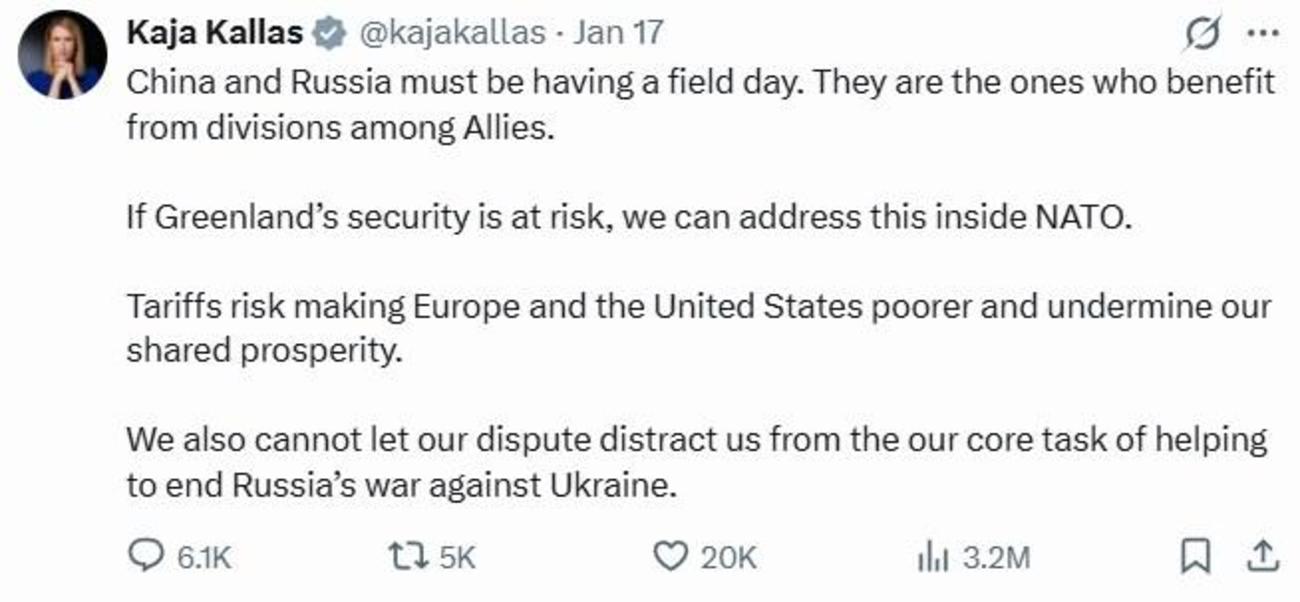Click the verified checkmark badge
Screen dimensions: 1300x602
click(327, 31)
